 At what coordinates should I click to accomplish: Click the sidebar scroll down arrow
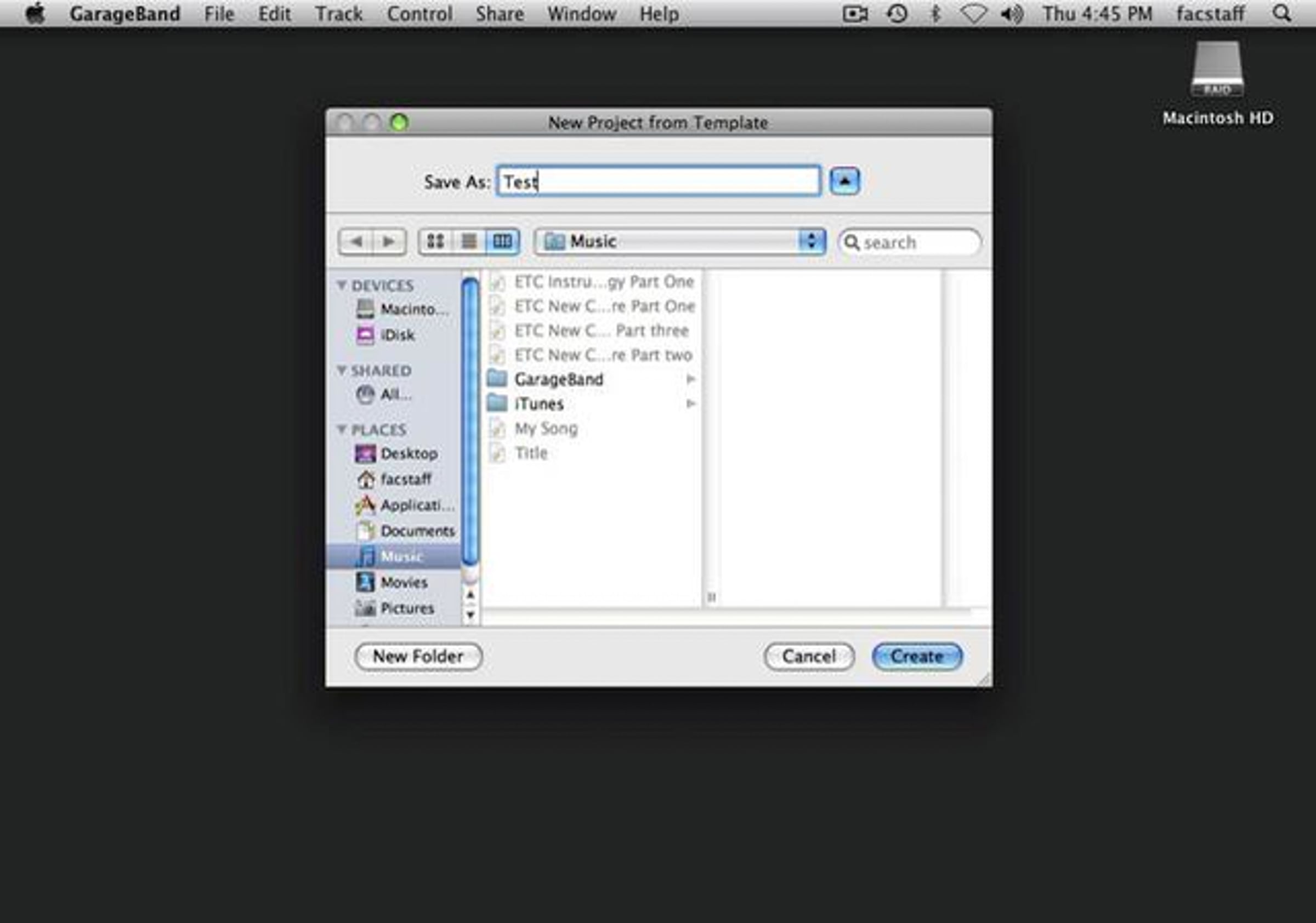[470, 615]
